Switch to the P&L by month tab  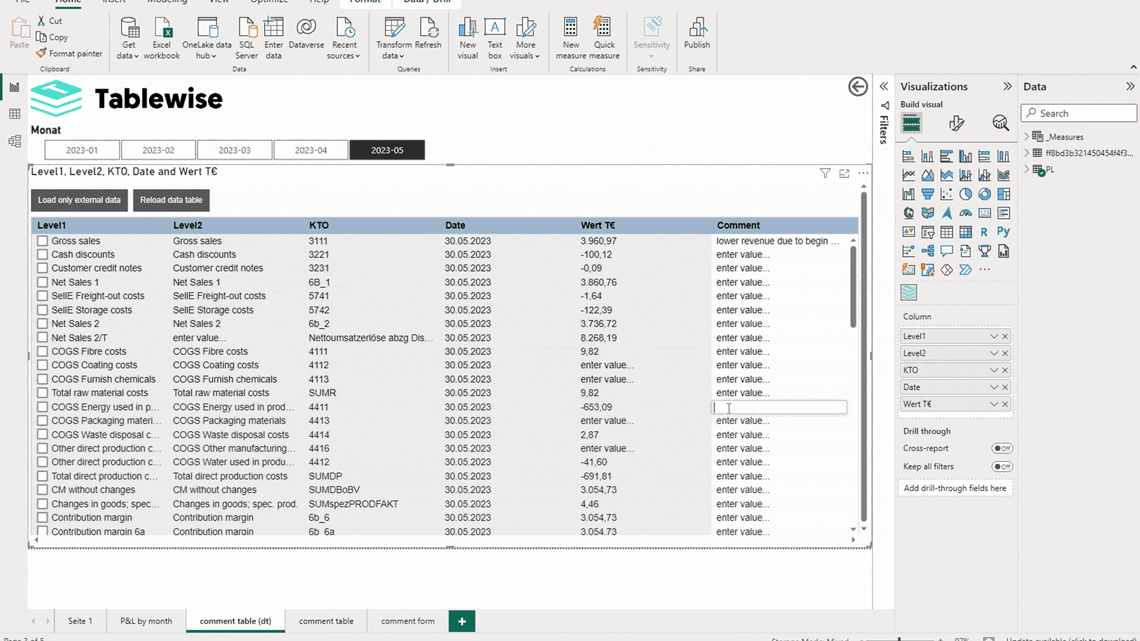146,621
